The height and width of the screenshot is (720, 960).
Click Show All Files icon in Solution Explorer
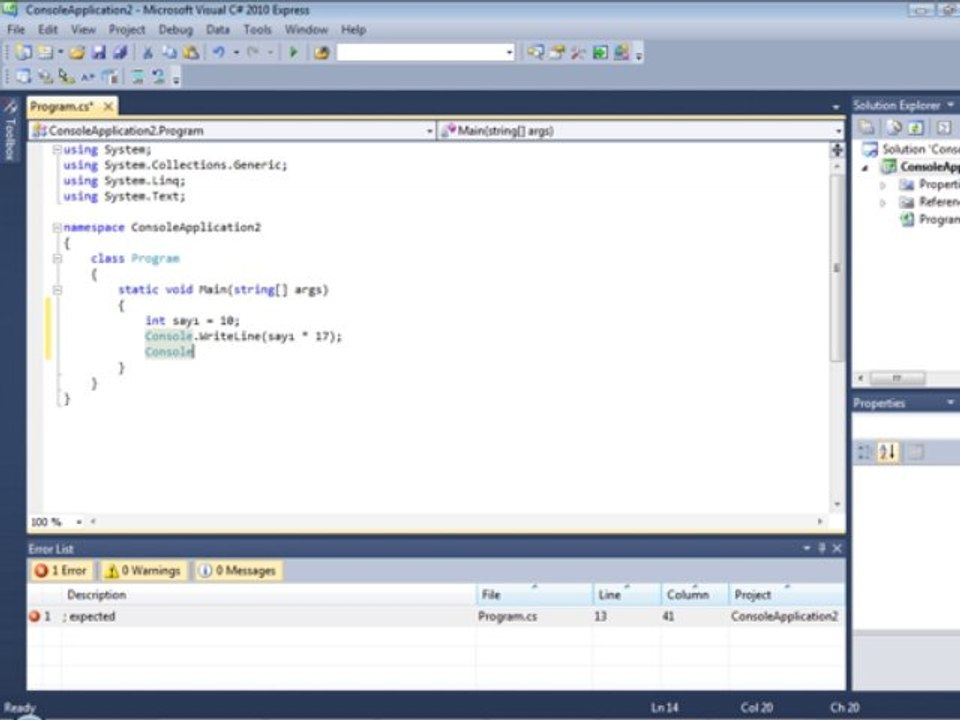(894, 127)
